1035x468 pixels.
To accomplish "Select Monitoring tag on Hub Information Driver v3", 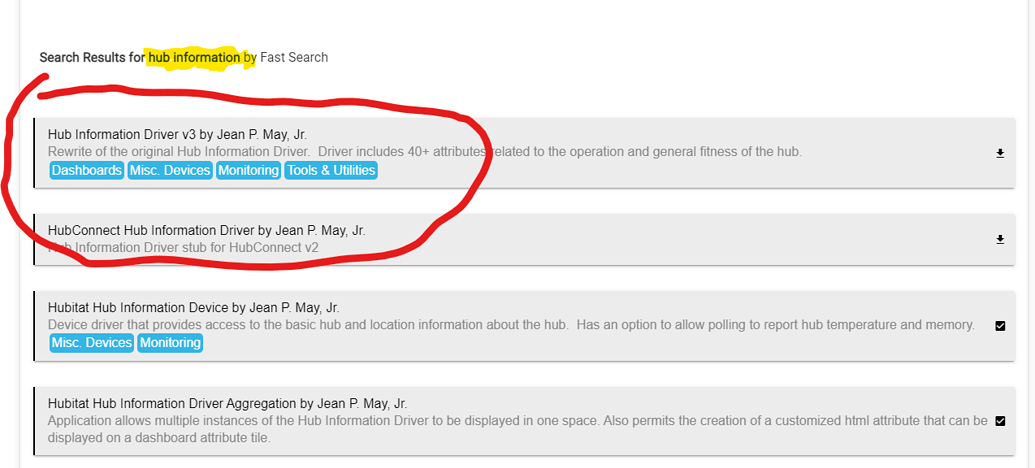I will (x=248, y=170).
